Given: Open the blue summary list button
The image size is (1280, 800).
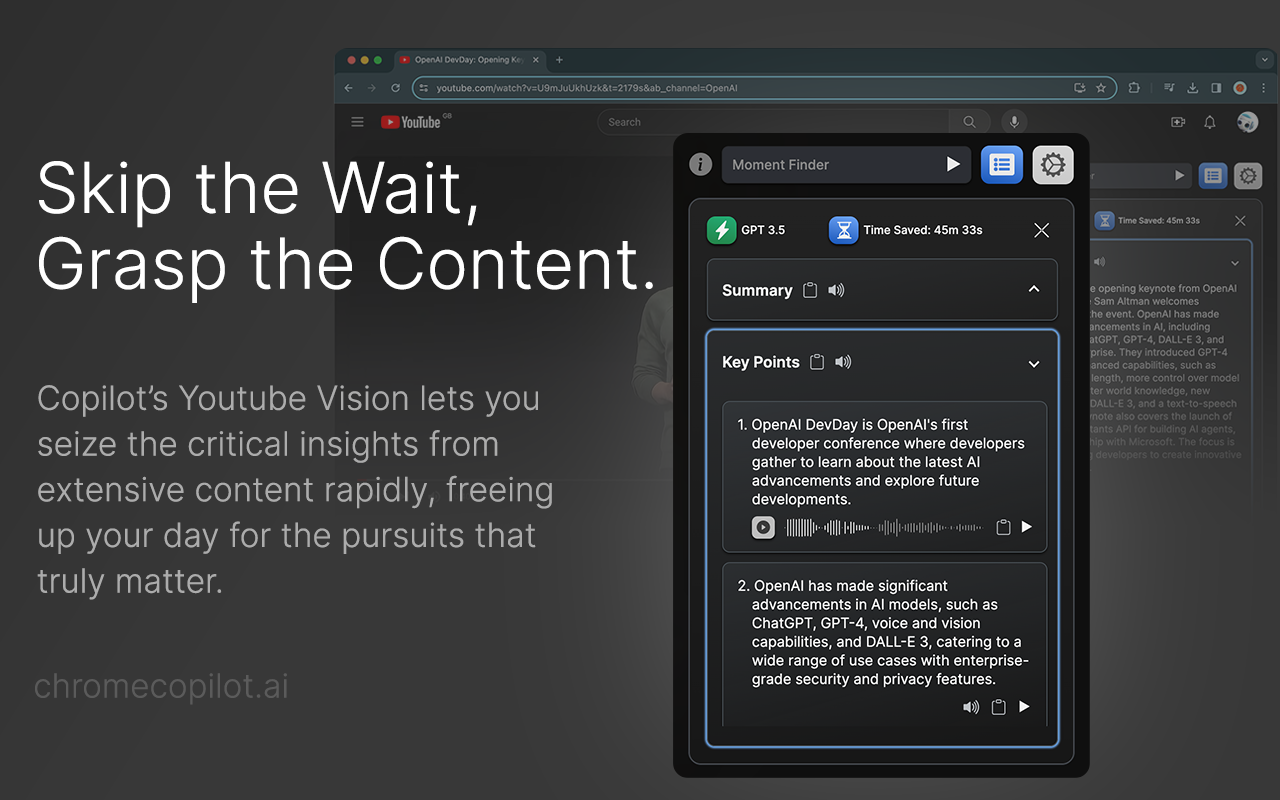Looking at the screenshot, I should tap(1002, 165).
